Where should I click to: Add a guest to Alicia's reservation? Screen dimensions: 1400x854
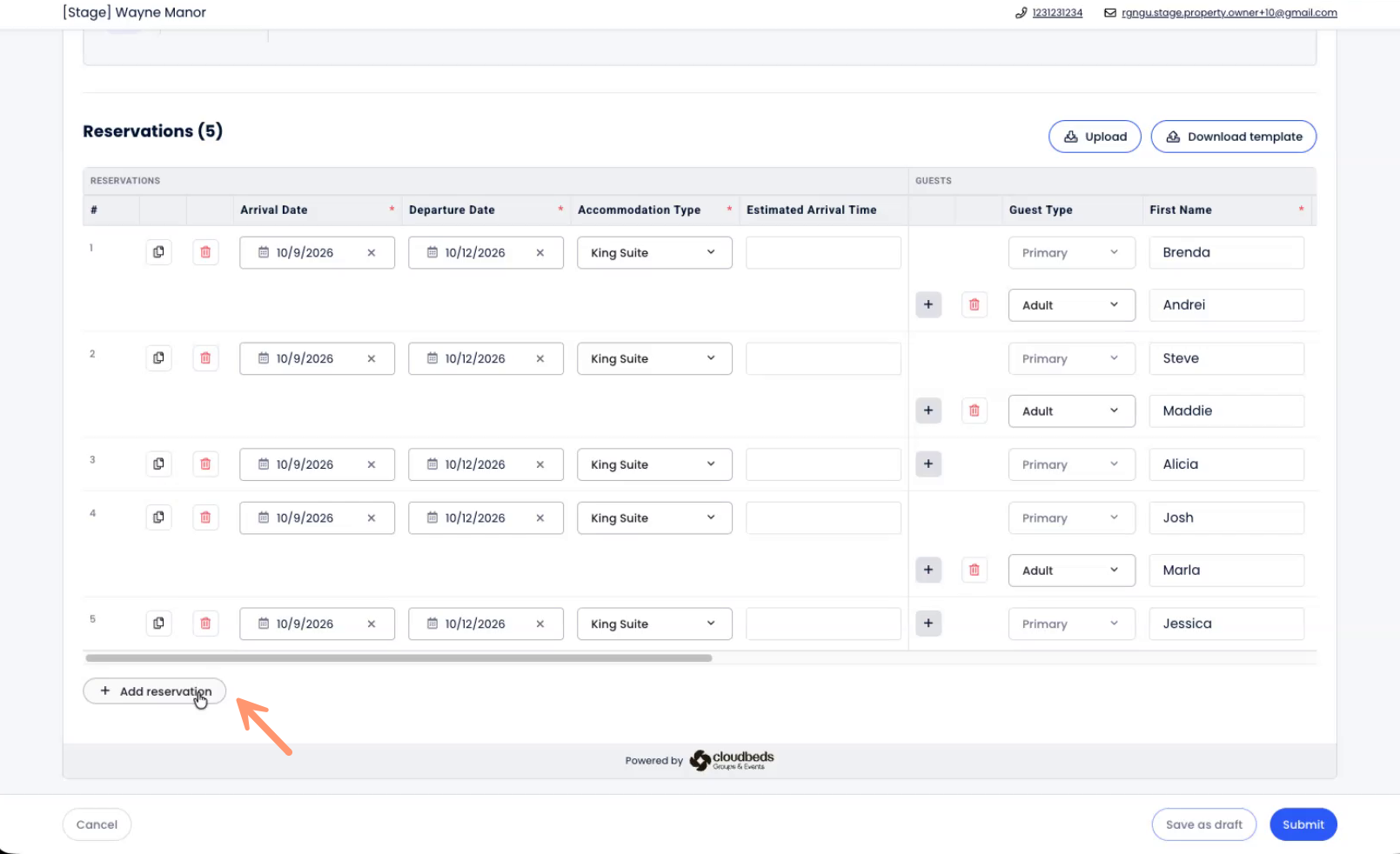click(928, 464)
